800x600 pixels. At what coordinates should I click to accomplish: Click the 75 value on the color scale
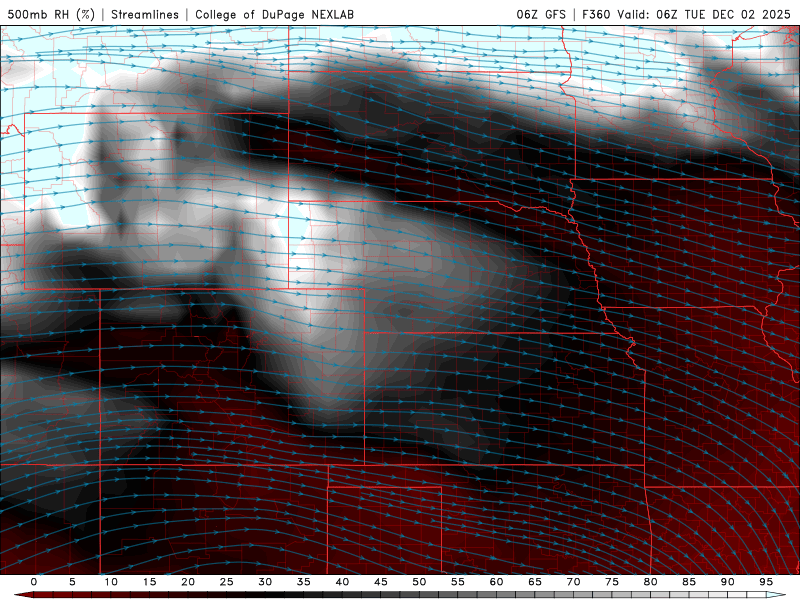[x=612, y=582]
